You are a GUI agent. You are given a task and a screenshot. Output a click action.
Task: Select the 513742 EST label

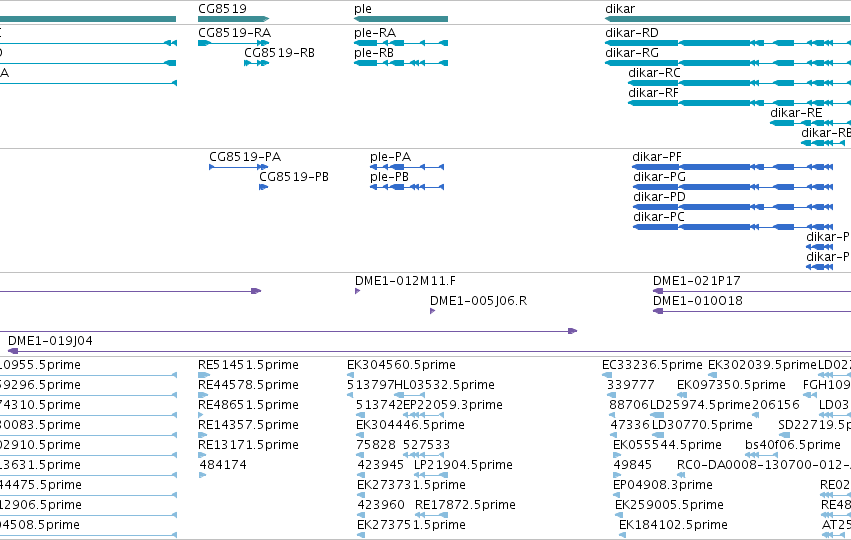click(x=379, y=405)
